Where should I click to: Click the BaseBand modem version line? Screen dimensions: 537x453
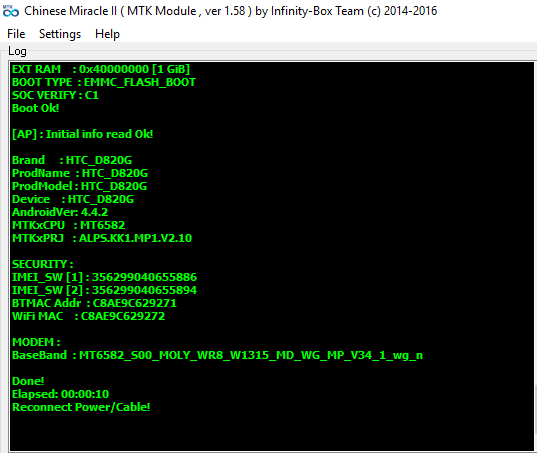click(217, 355)
